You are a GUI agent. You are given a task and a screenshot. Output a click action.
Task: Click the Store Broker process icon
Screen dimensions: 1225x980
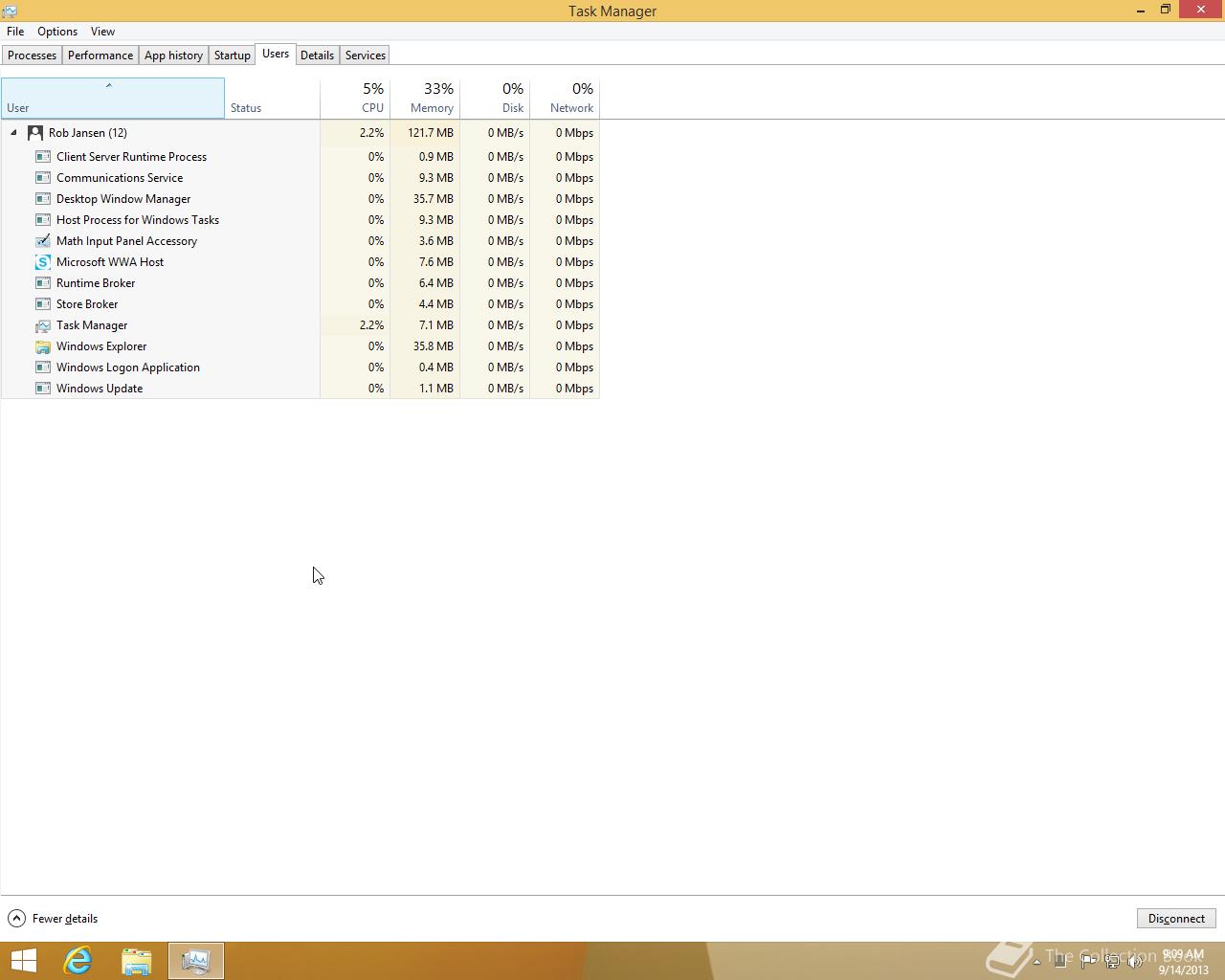pos(43,304)
